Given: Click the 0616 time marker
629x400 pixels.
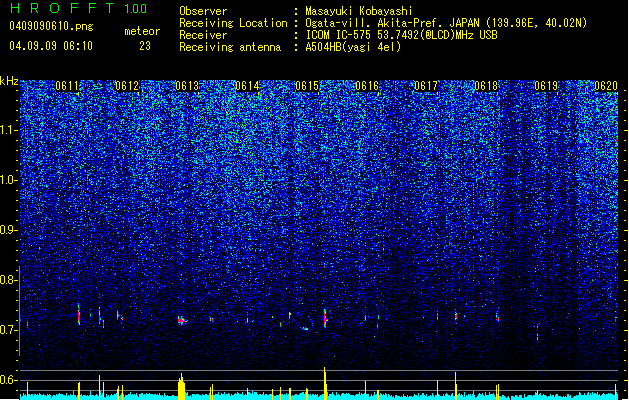Looking at the screenshot, I should pyautogui.click(x=367, y=86).
